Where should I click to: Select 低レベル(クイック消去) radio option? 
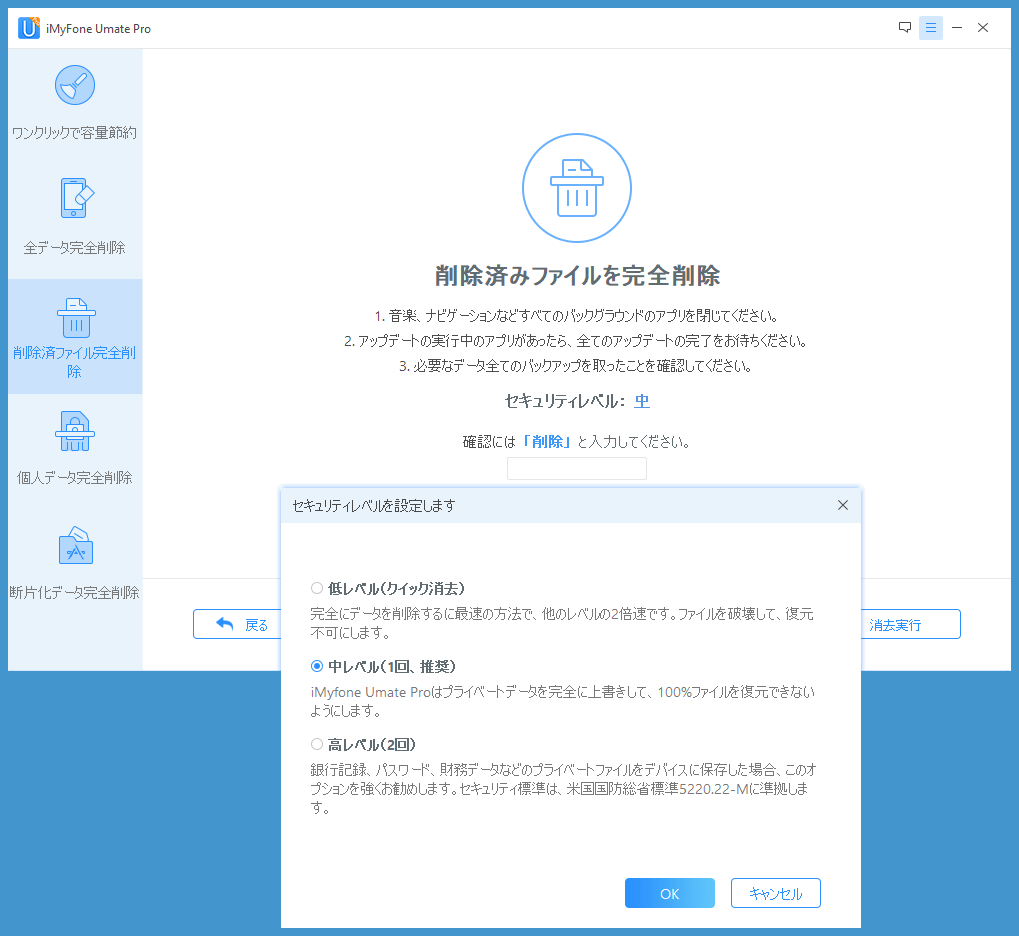coord(317,588)
